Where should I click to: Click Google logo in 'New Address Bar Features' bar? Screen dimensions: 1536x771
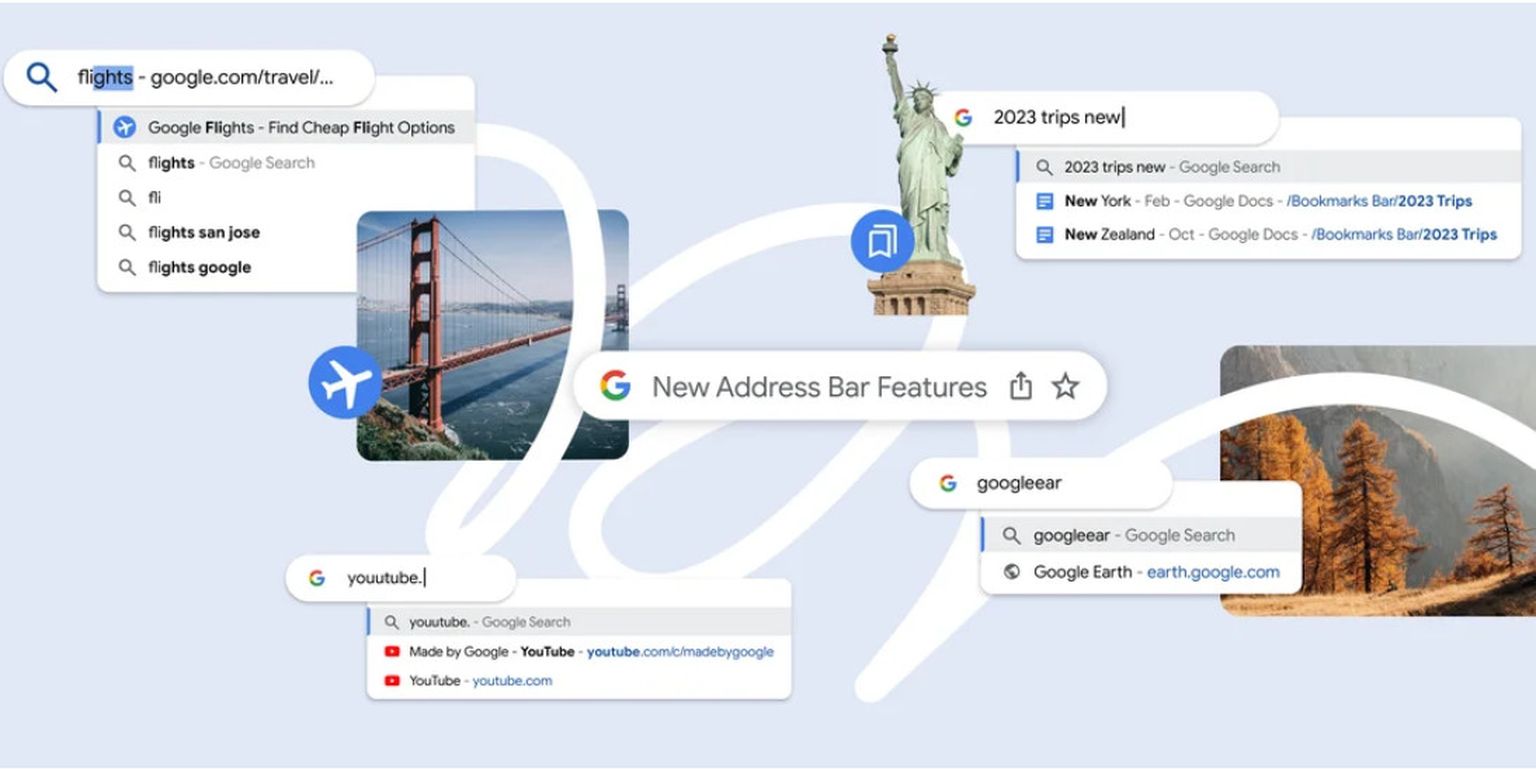615,386
